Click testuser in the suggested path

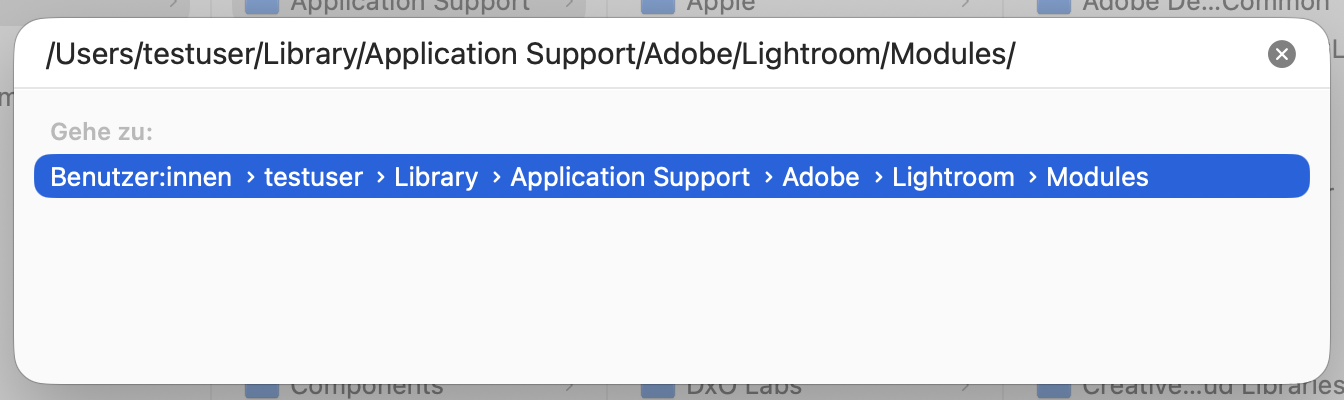313,177
